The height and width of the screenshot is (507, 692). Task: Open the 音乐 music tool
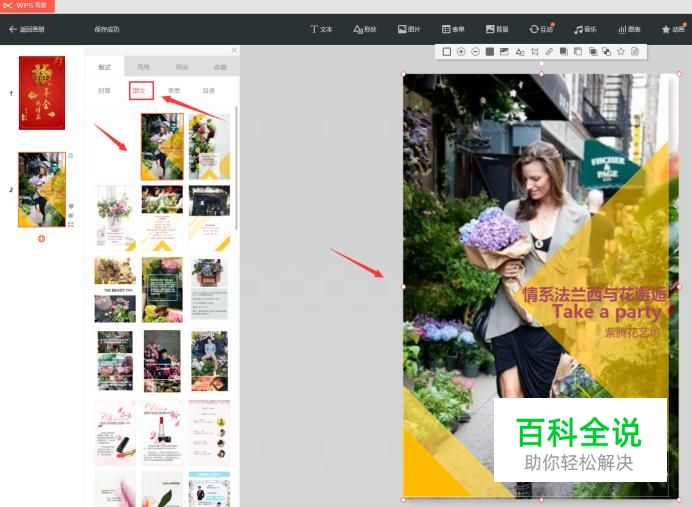(585, 29)
